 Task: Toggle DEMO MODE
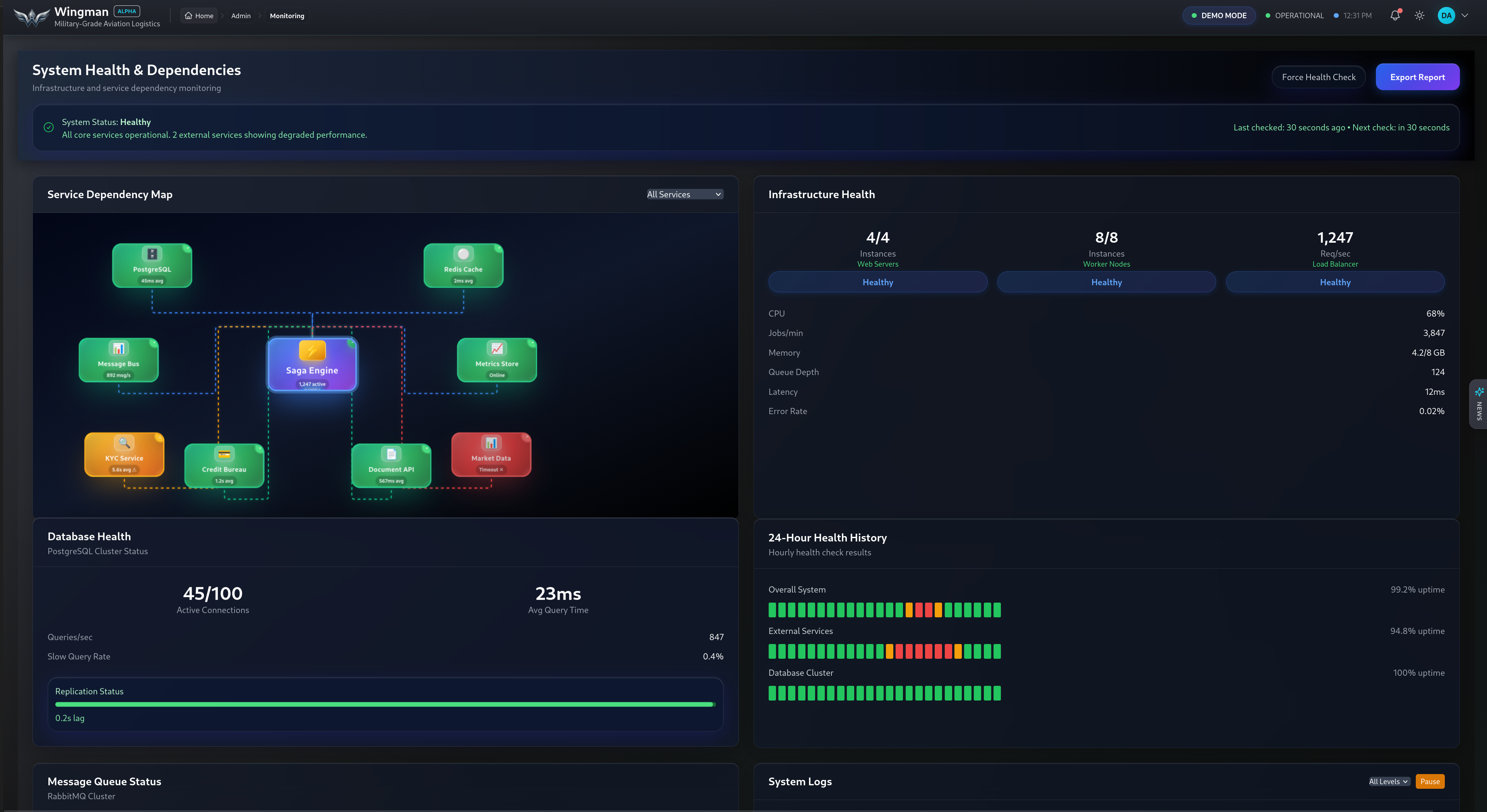(1218, 15)
